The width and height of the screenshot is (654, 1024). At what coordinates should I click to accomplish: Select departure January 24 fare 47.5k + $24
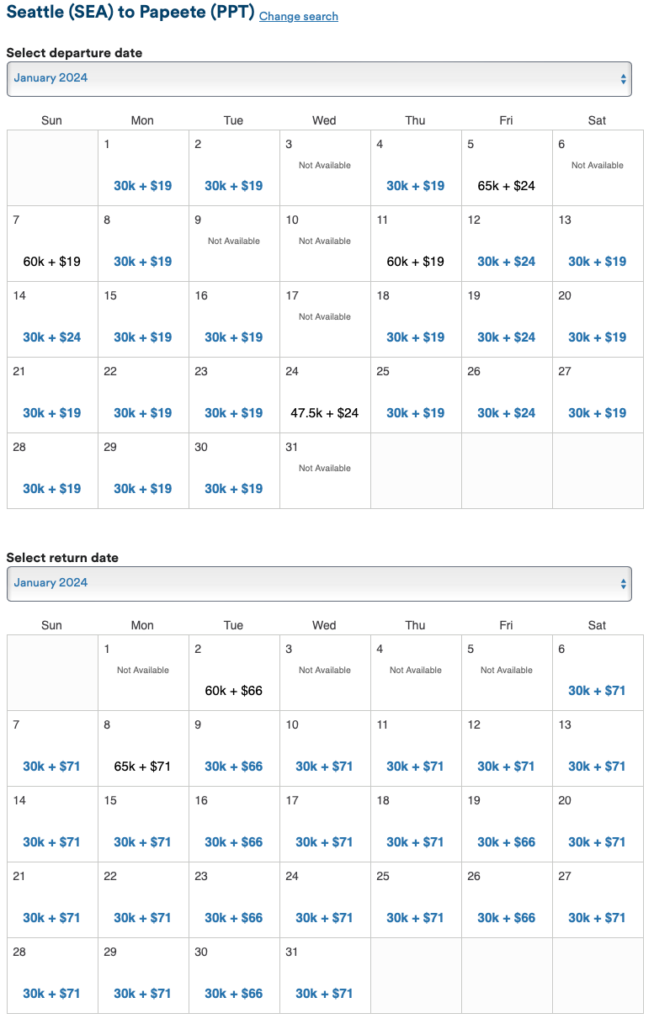324,413
